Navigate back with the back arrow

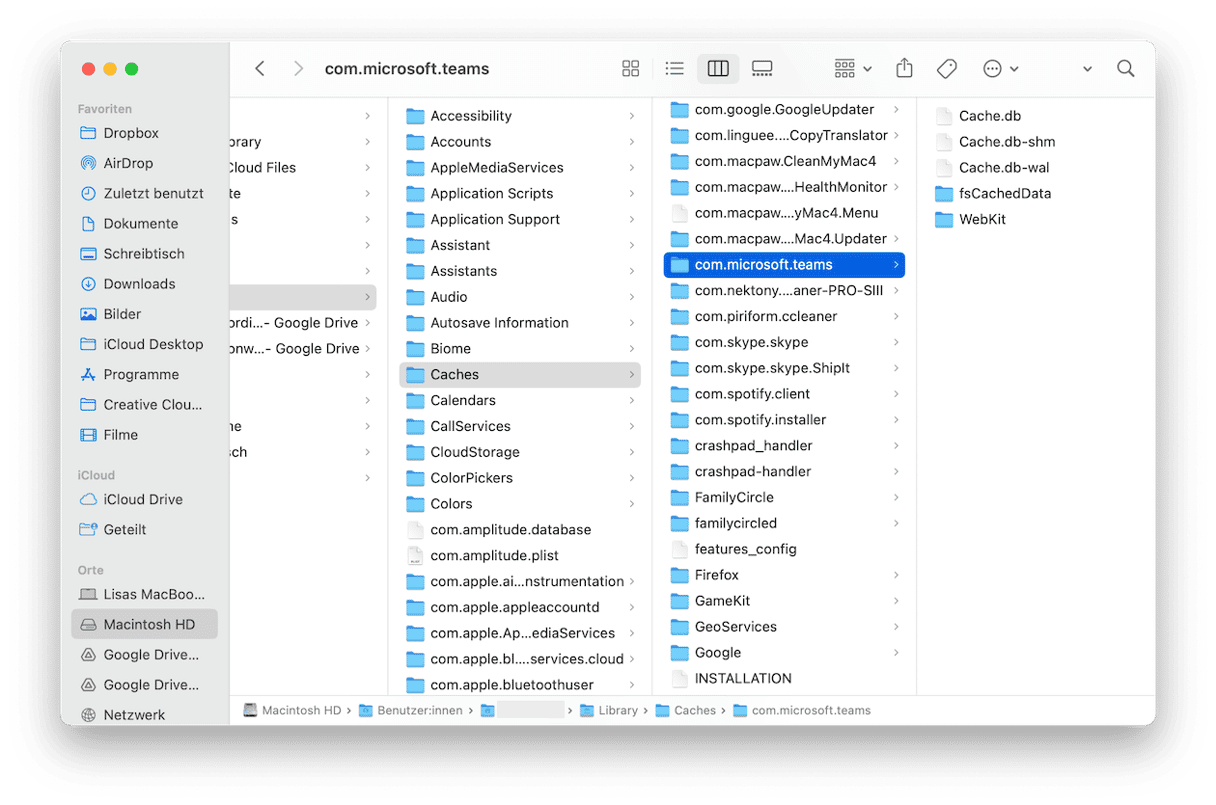260,68
